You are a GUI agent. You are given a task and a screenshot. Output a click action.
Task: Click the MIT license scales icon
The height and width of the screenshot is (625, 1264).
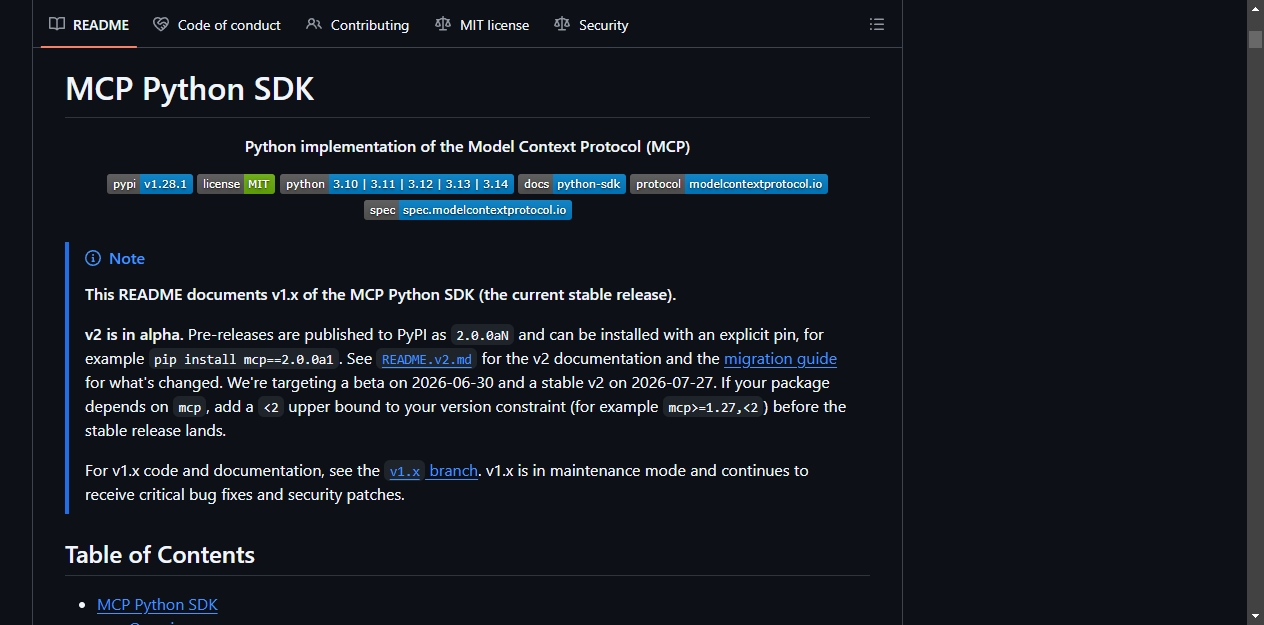443,25
